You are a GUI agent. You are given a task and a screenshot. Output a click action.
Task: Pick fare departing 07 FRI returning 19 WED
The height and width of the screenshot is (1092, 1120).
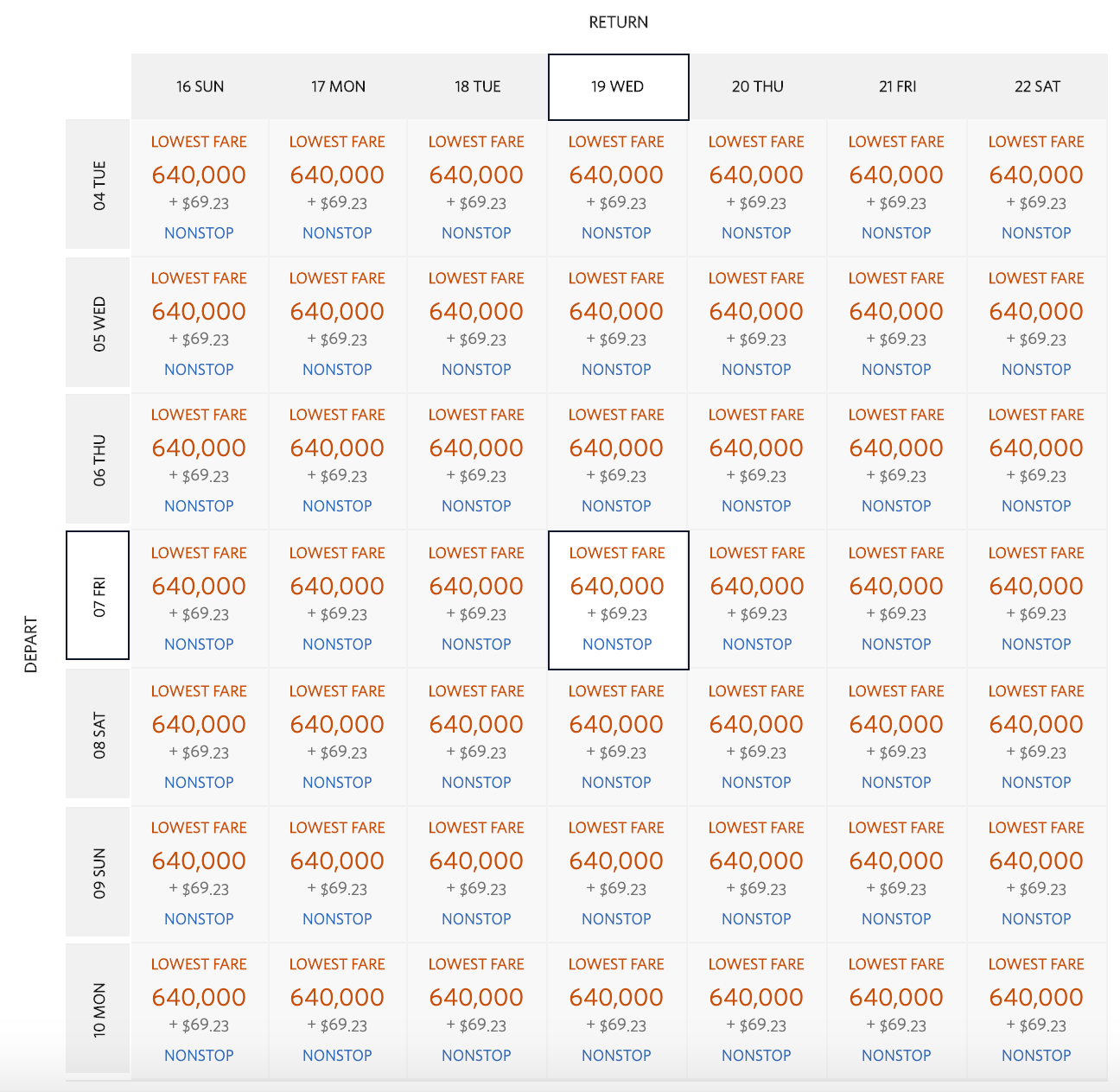[x=617, y=598]
